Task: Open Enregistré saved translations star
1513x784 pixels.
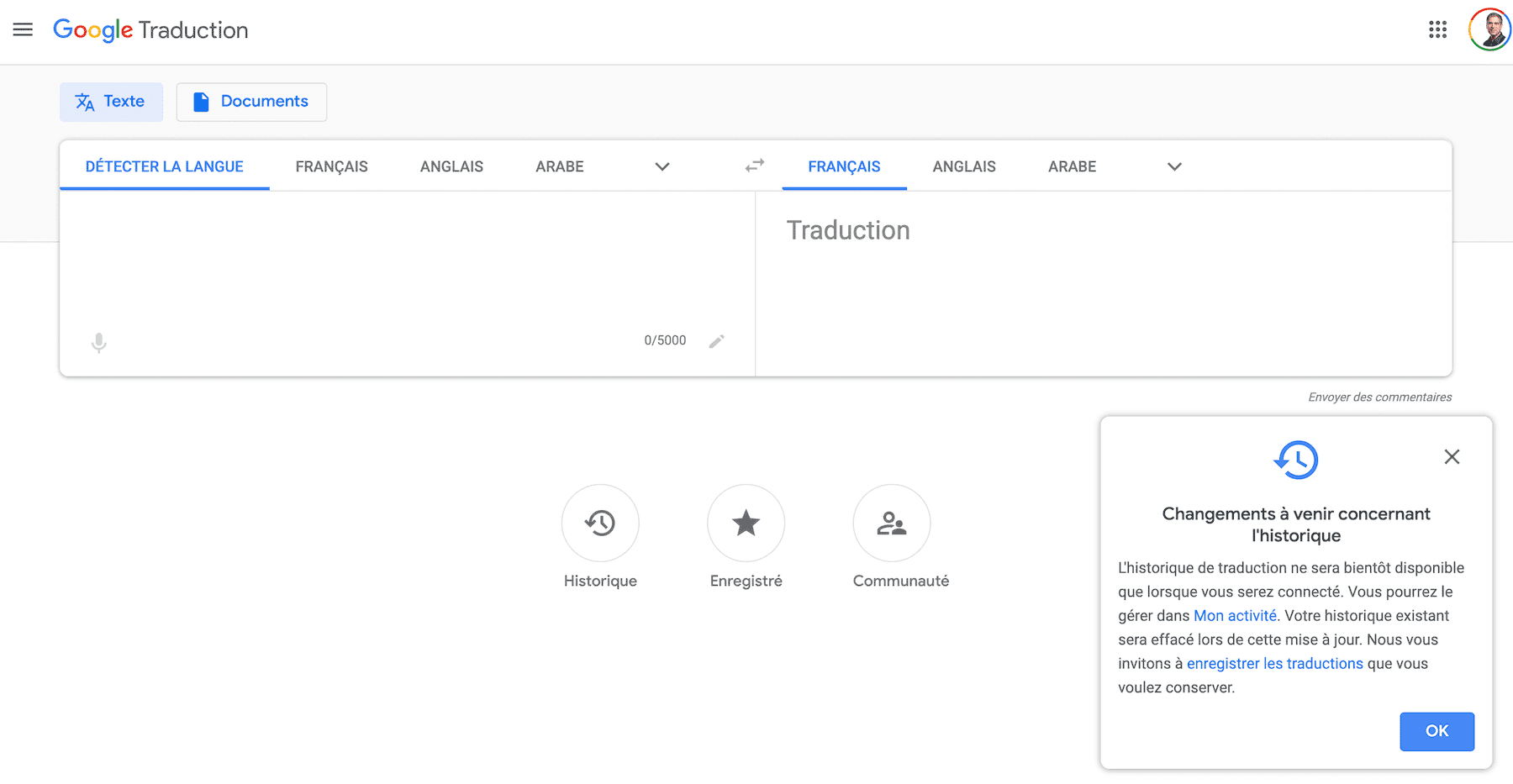Action: (746, 523)
